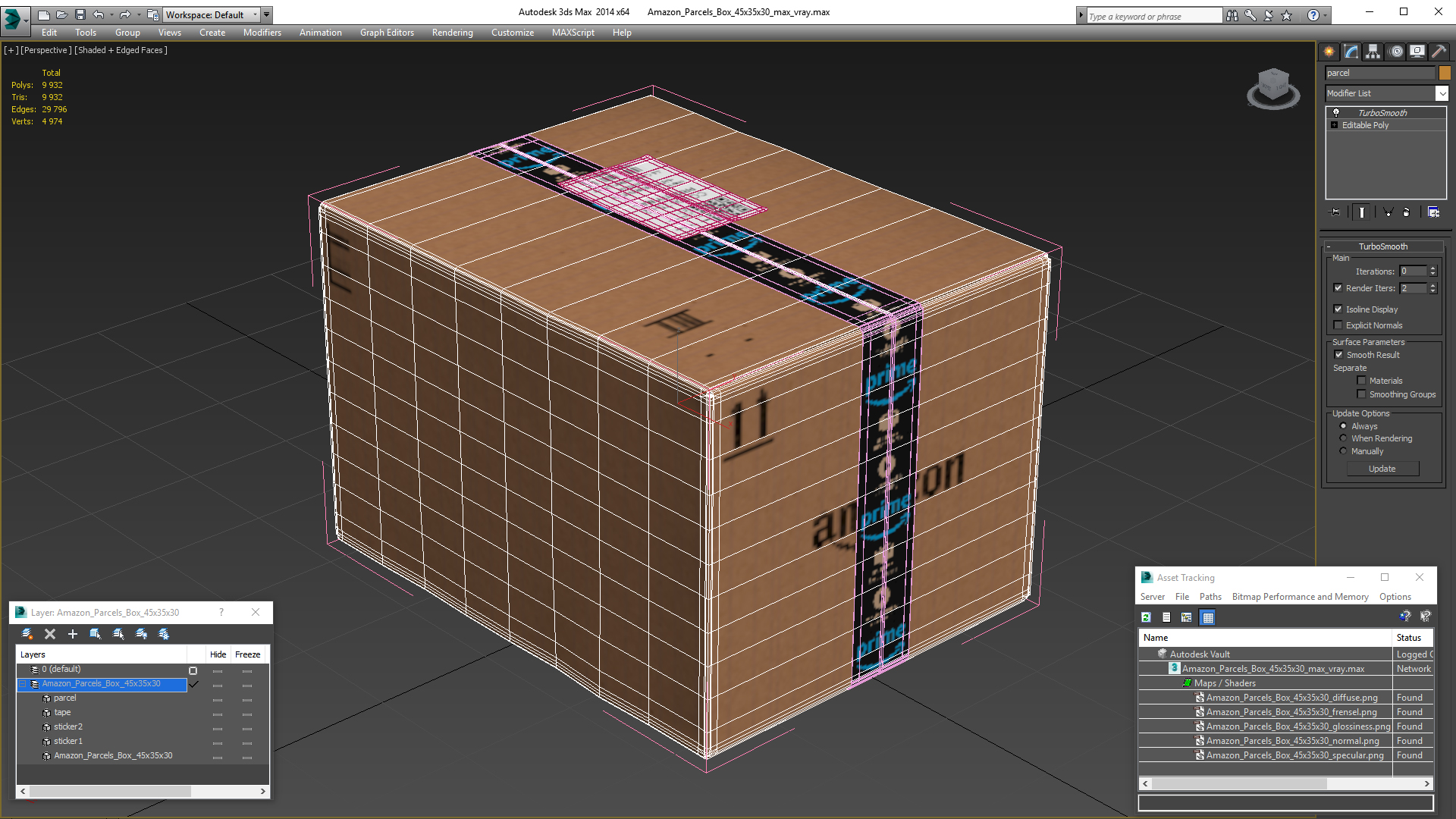Viewport: 1456px width, 819px height.
Task: Click the Perspective viewport label
Action: tap(46, 50)
